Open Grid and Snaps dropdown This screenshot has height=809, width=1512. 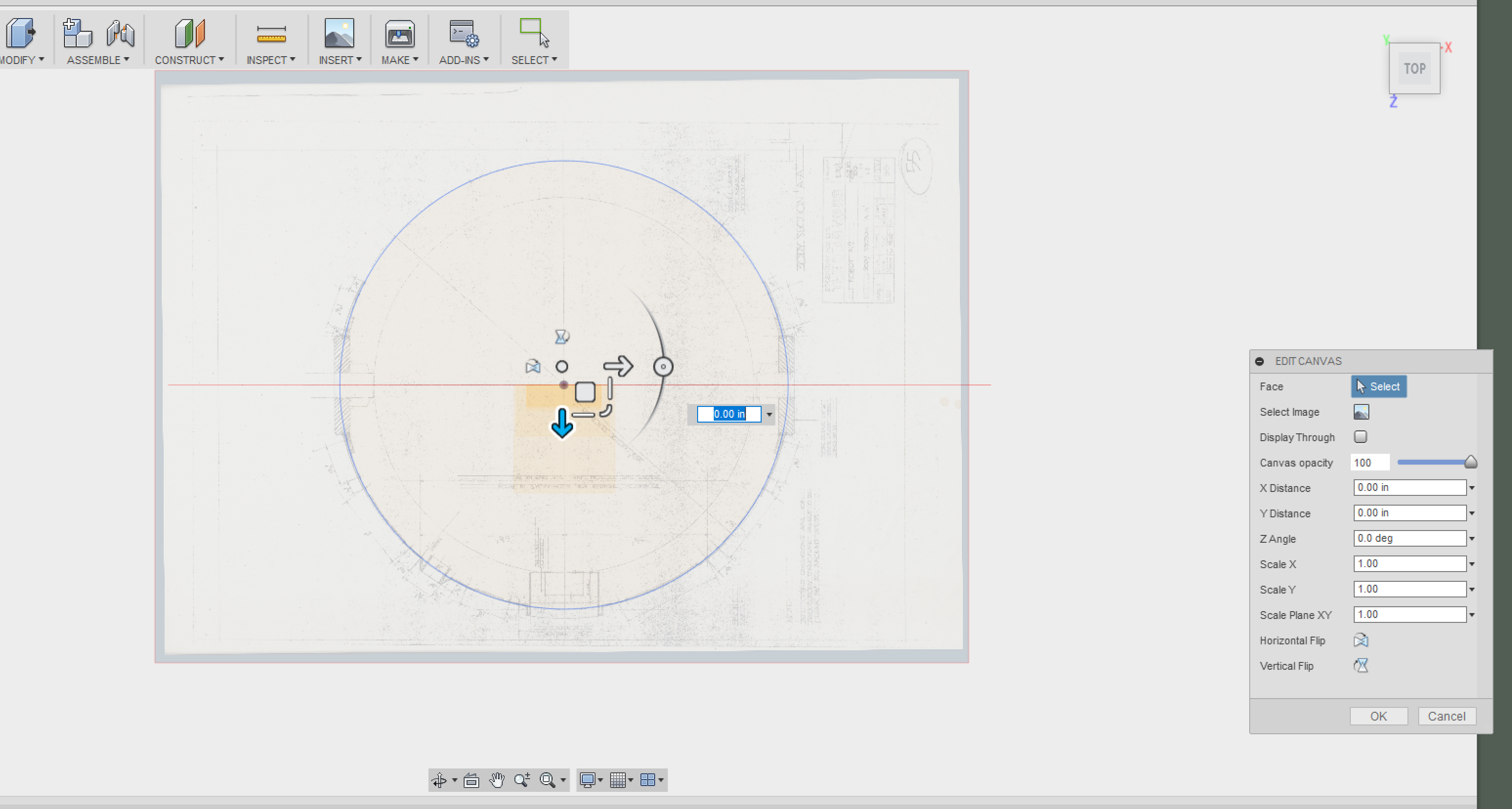pyautogui.click(x=621, y=780)
